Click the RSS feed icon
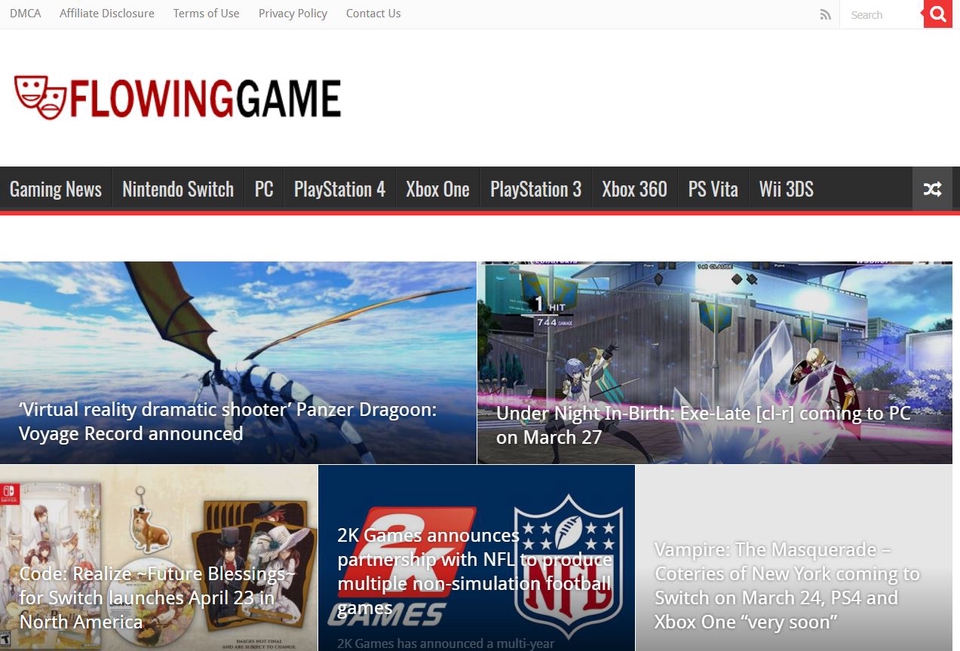This screenshot has height=651, width=960. point(825,15)
